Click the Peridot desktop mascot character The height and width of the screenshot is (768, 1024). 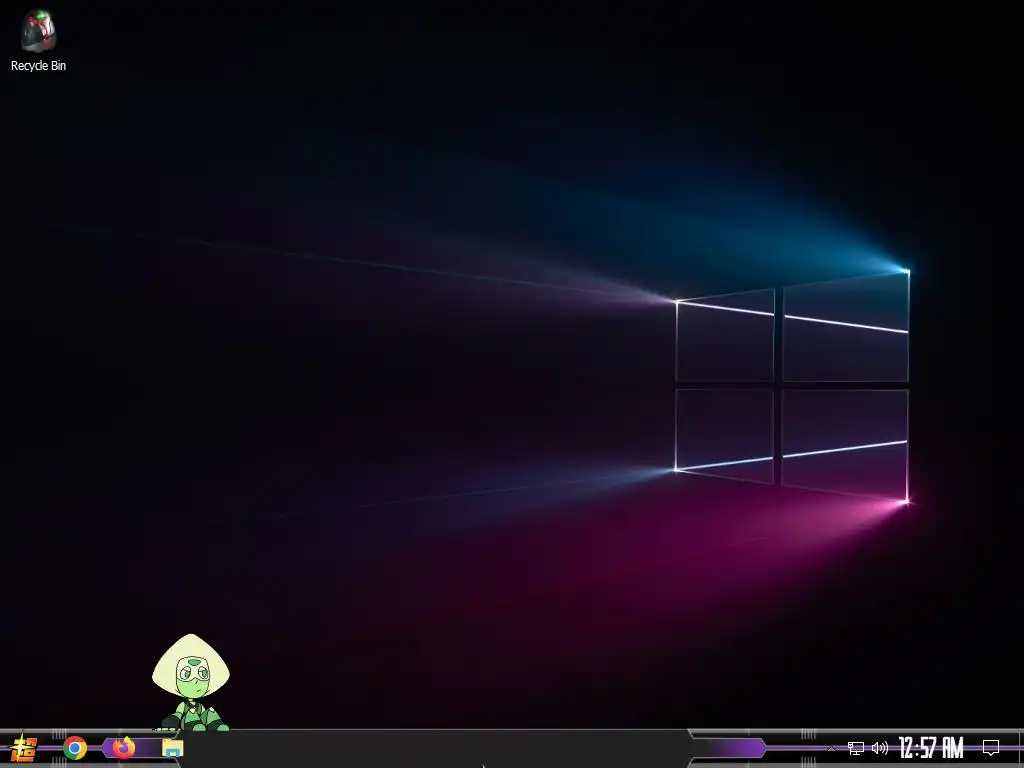(191, 682)
